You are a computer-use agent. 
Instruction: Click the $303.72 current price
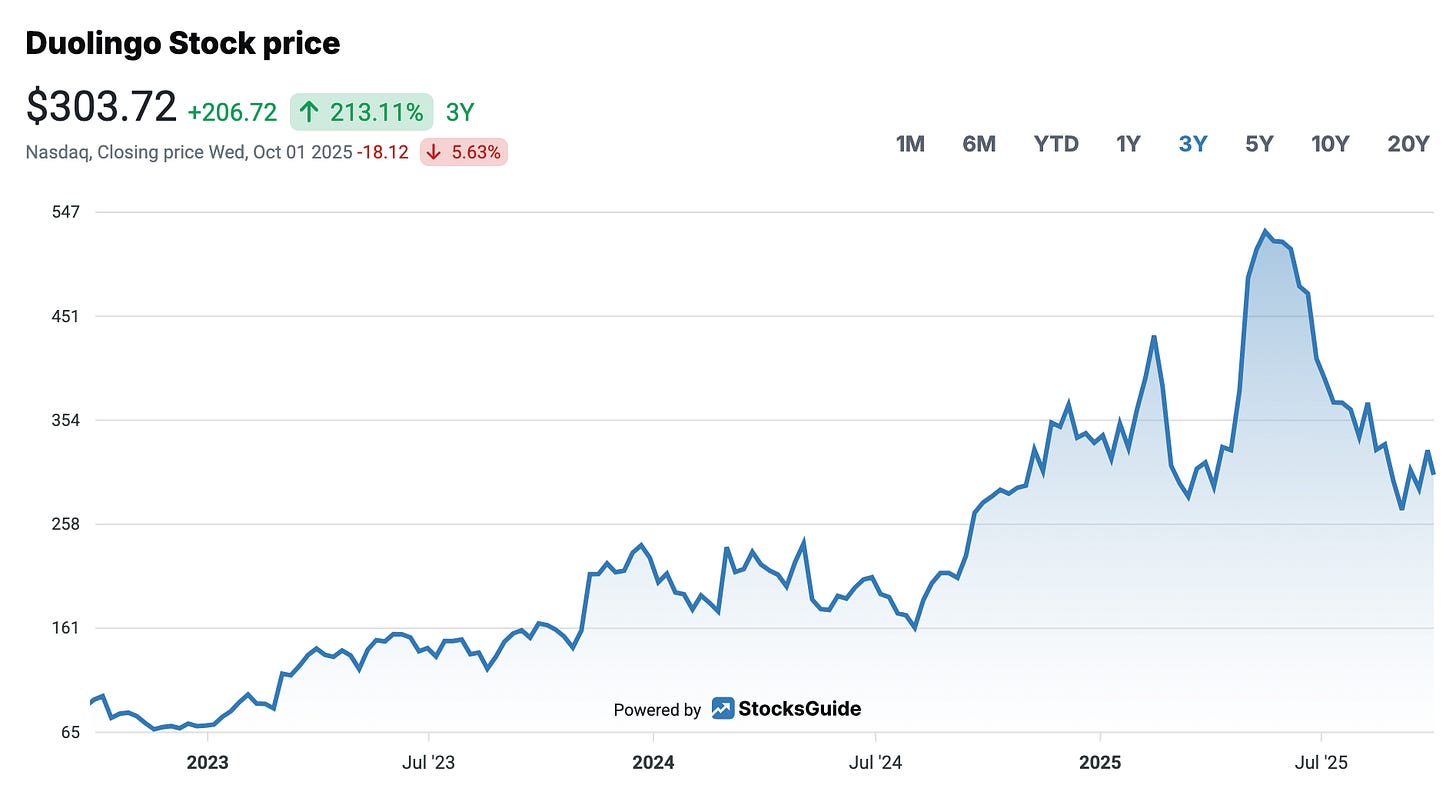click(x=100, y=105)
